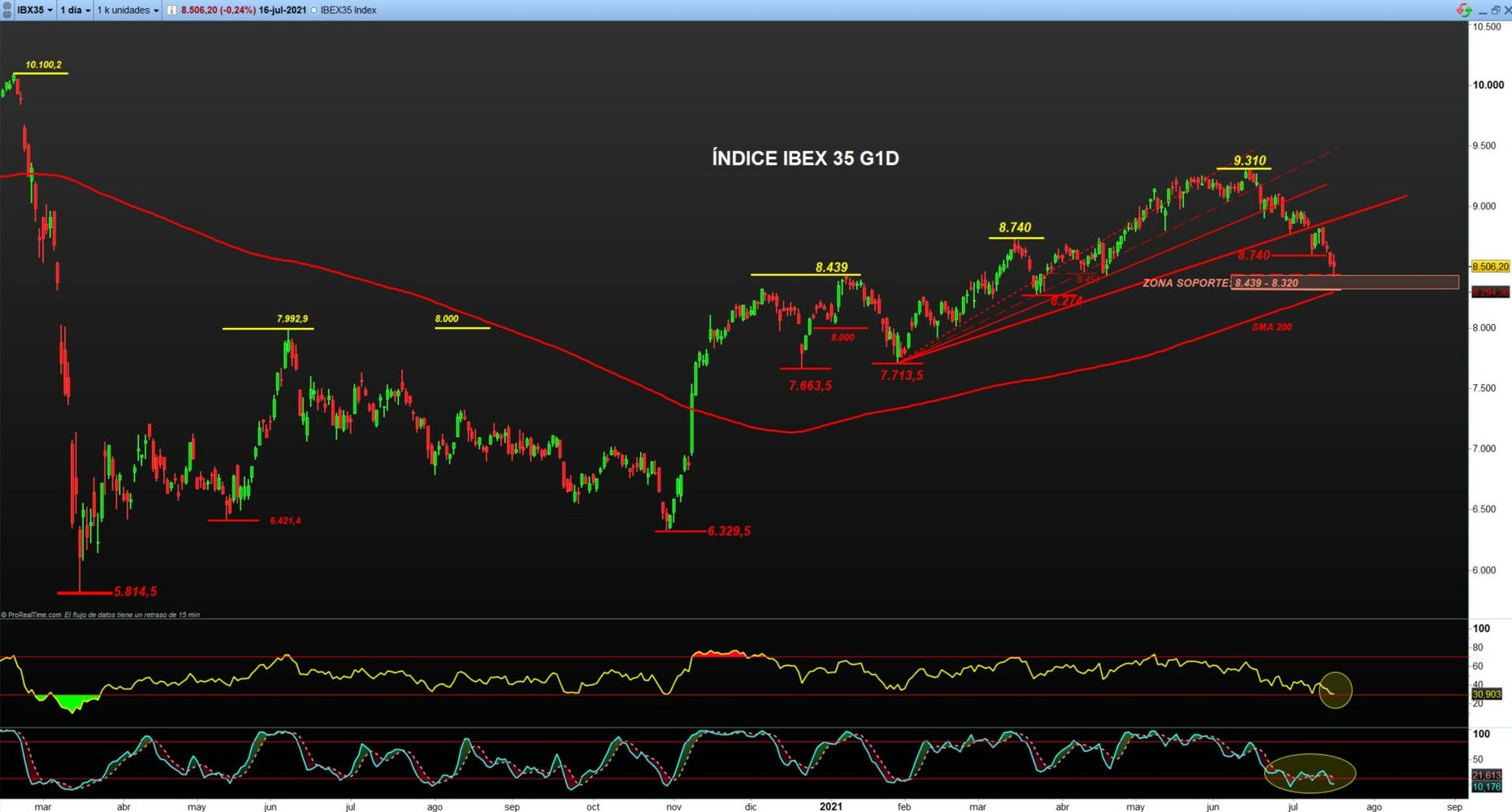
Task: Click the 6.421,4 support label
Action: [x=285, y=520]
